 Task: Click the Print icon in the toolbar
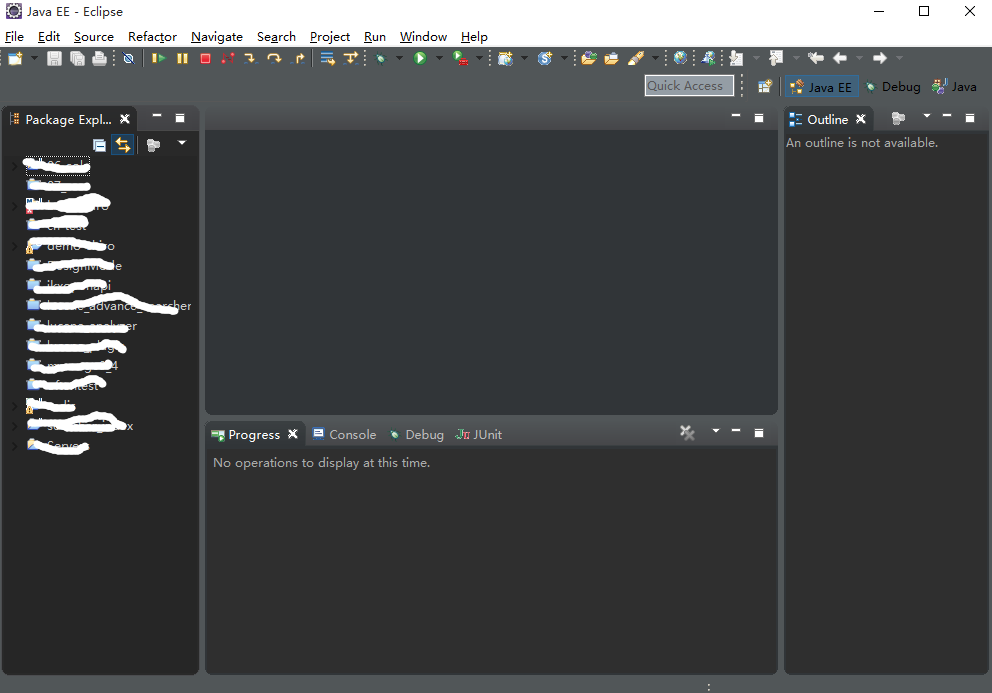99,59
